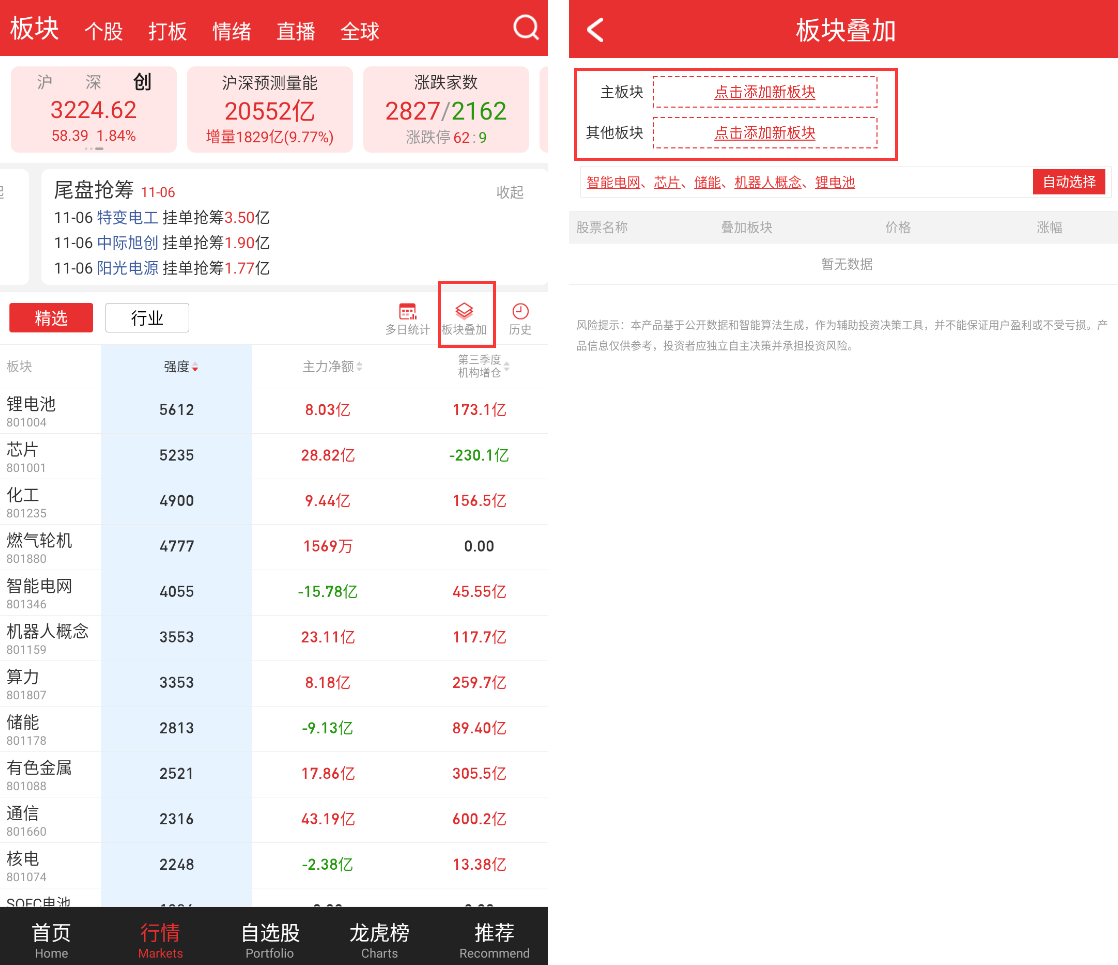
Task: Open 主板块 add-sector selector
Action: [765, 92]
